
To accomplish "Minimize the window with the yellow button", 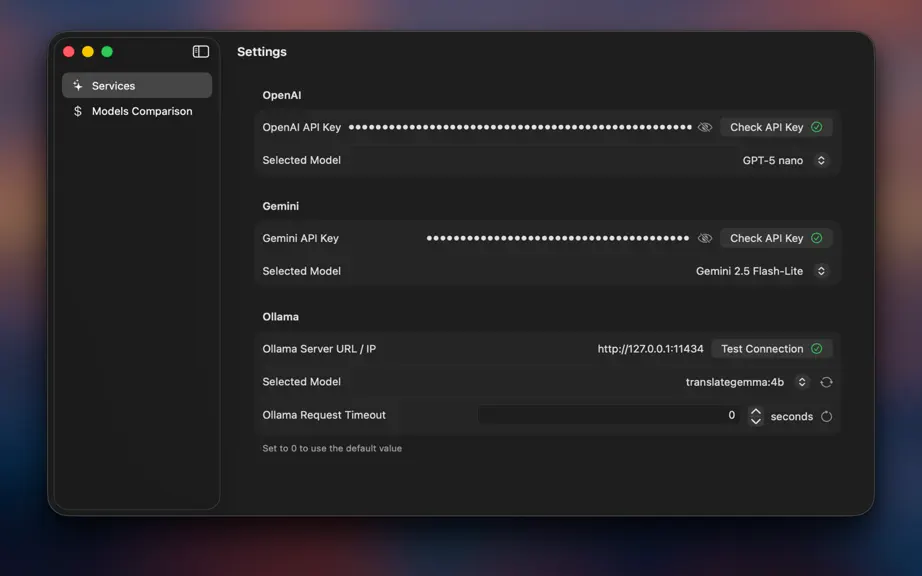I will [x=88, y=52].
